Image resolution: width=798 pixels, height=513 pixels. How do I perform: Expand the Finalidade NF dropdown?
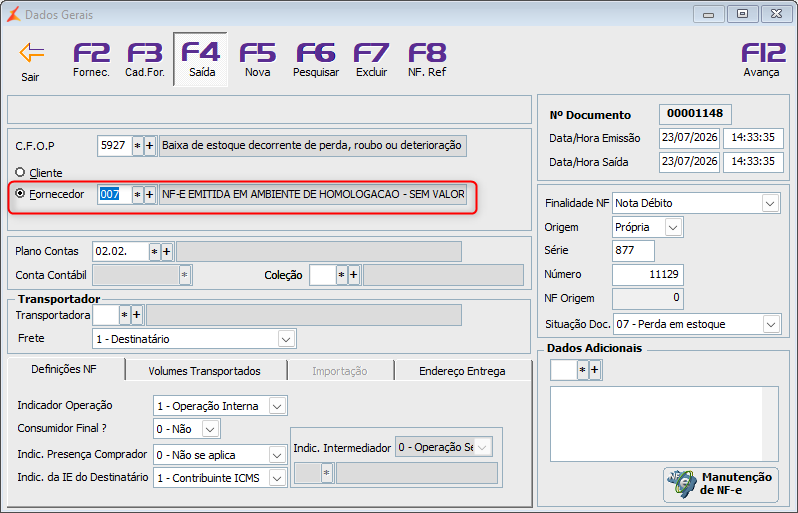(770, 203)
